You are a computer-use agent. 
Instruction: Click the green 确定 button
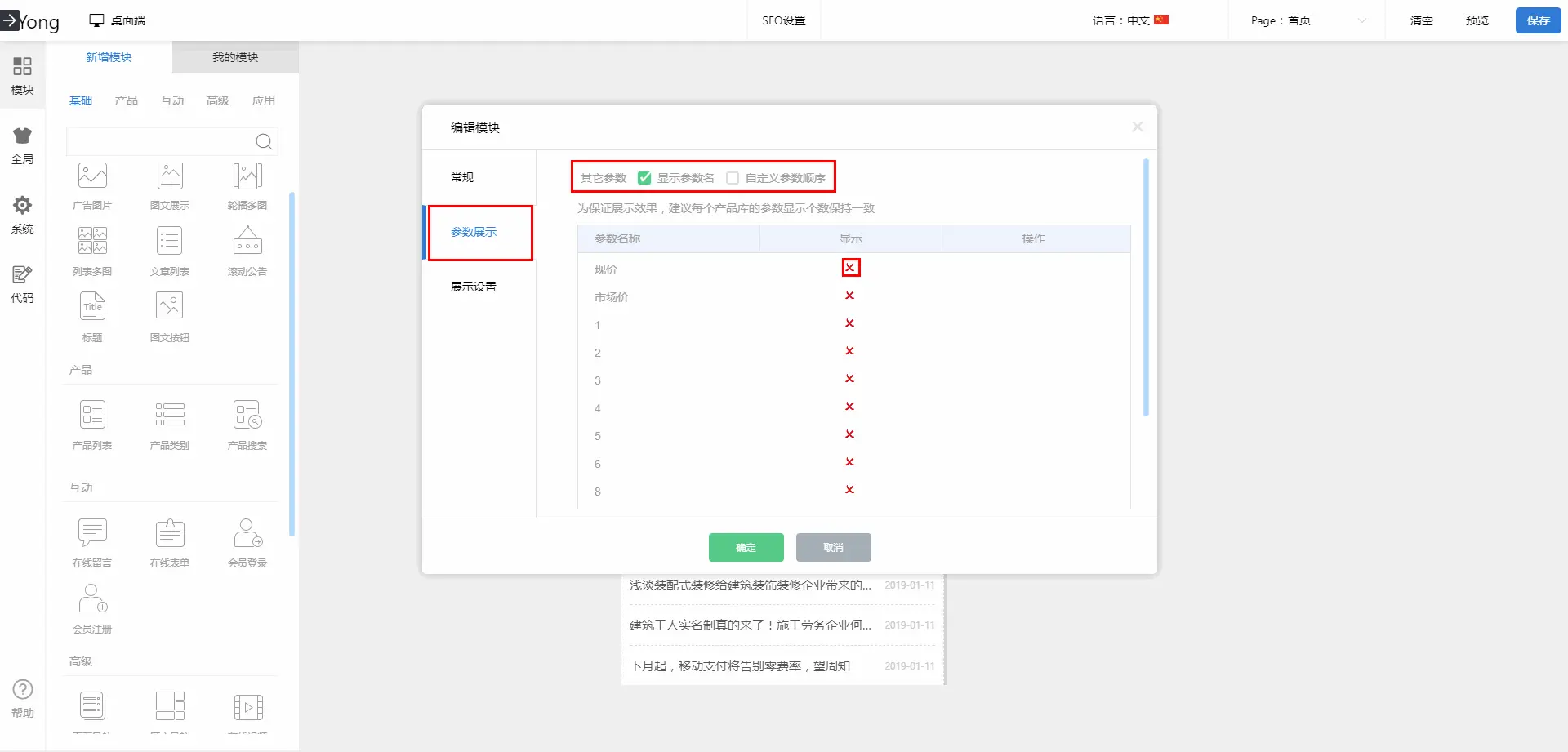point(746,547)
